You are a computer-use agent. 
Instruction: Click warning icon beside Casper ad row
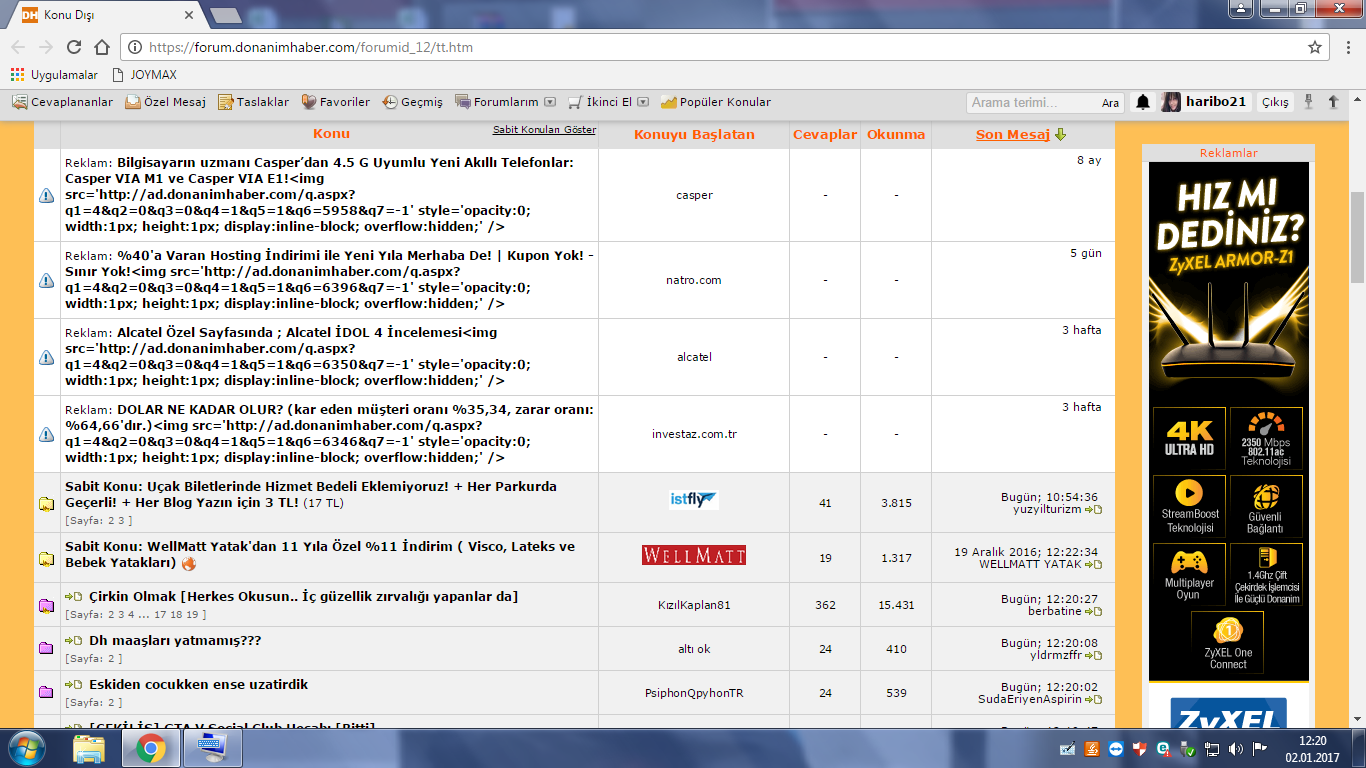coord(46,196)
